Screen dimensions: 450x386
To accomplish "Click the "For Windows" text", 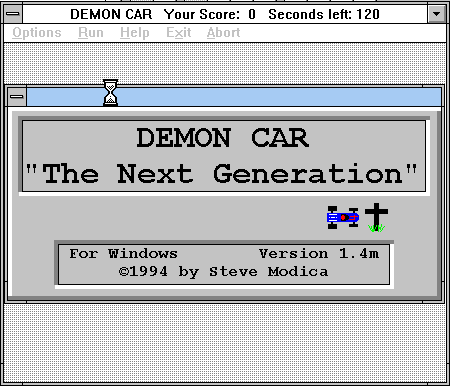I will pos(123,254).
